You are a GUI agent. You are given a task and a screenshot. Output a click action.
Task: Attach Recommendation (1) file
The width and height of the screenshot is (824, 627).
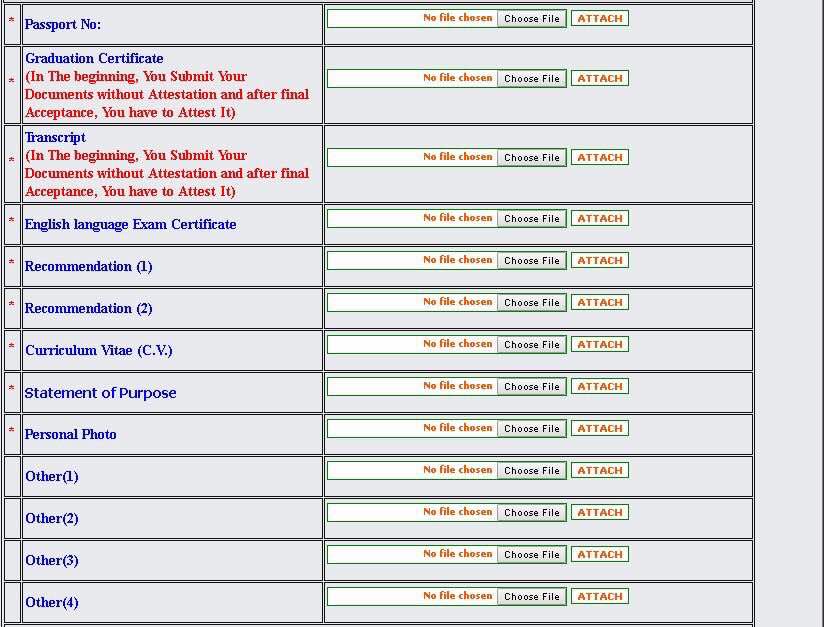600,260
